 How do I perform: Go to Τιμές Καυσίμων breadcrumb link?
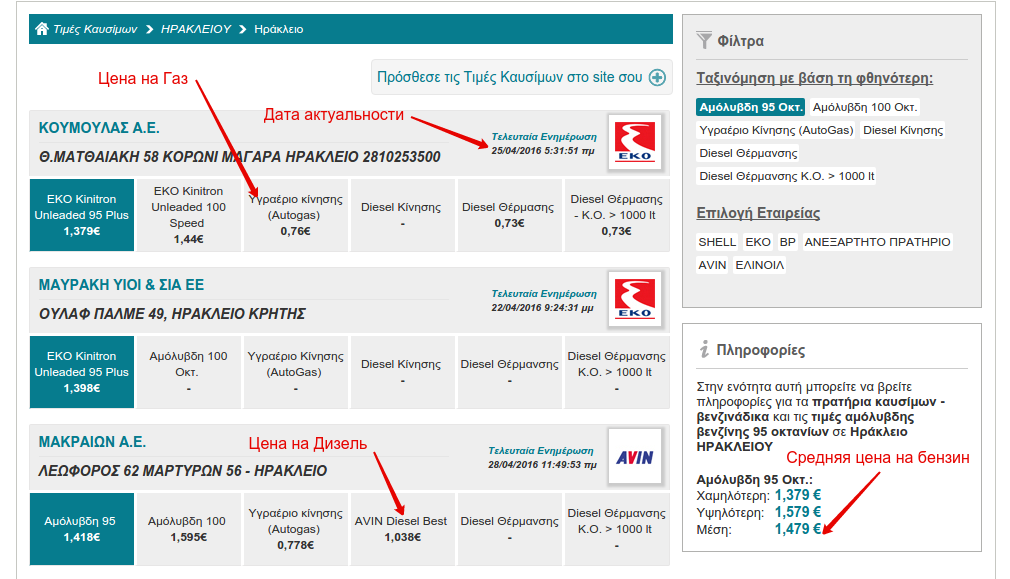(x=95, y=29)
